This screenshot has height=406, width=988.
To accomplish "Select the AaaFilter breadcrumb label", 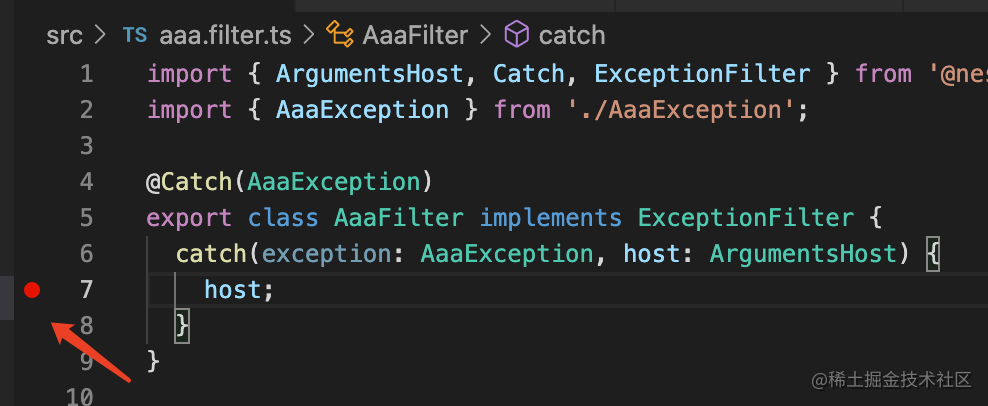I will tap(416, 36).
